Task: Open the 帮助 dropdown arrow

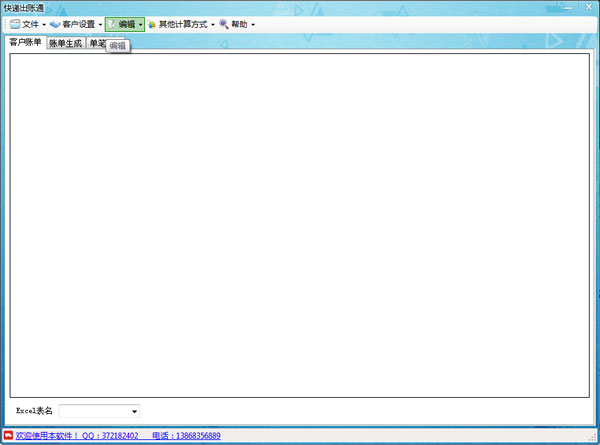Action: [x=253, y=24]
